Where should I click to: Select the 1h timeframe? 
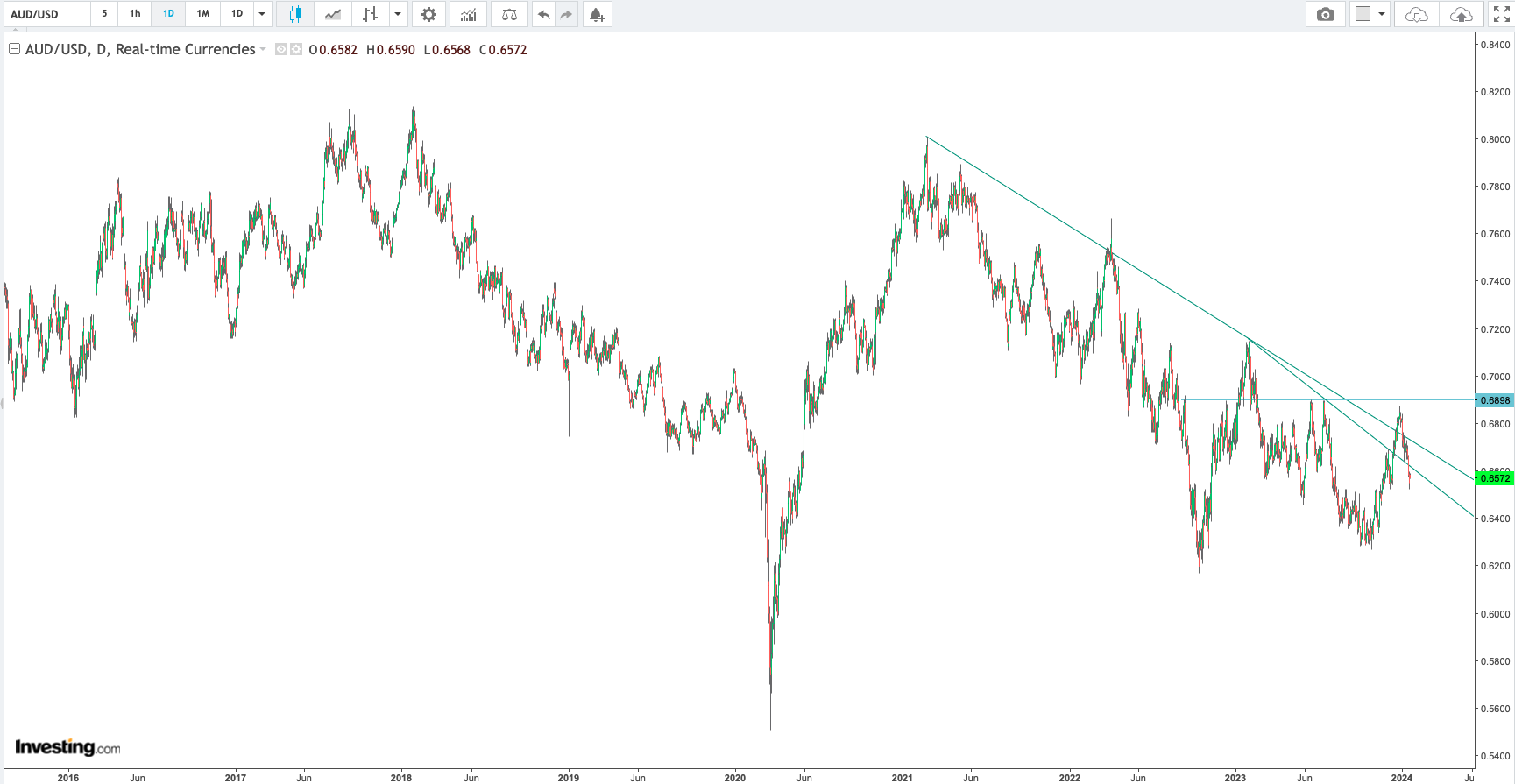(x=135, y=14)
